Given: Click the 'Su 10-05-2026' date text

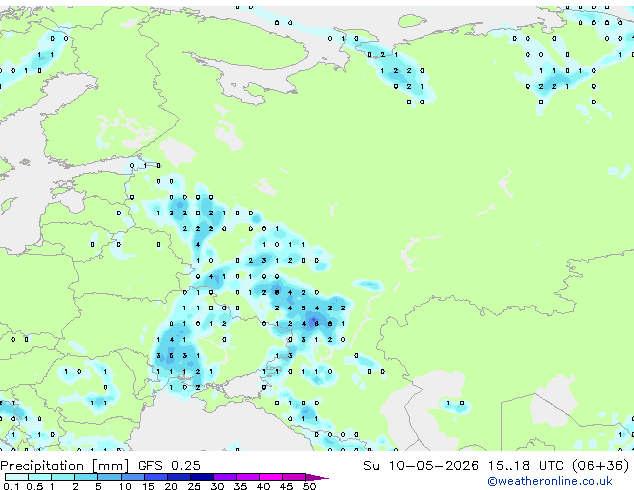Looking at the screenshot, I should click(x=421, y=466).
